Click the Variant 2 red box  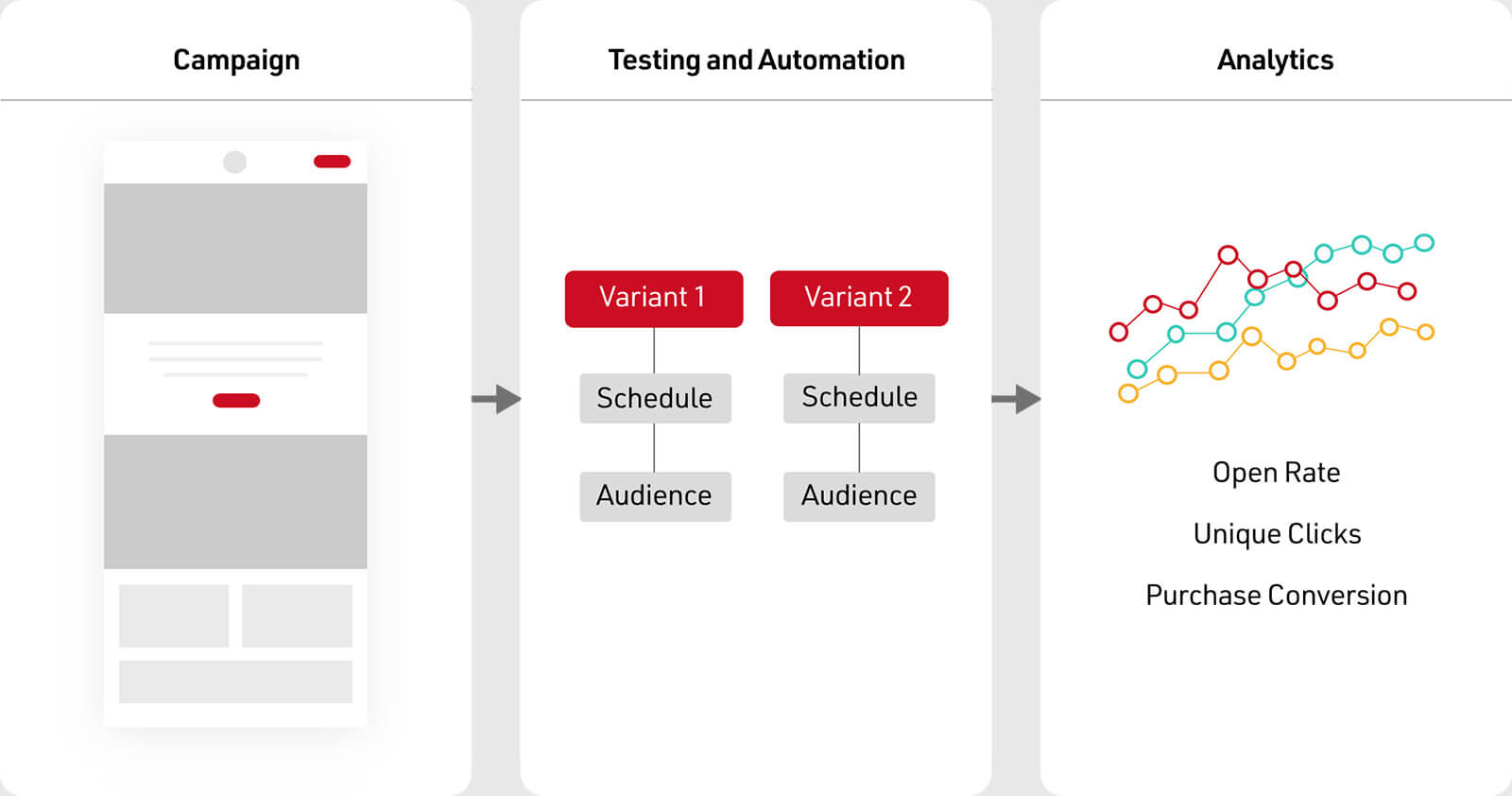tap(859, 299)
